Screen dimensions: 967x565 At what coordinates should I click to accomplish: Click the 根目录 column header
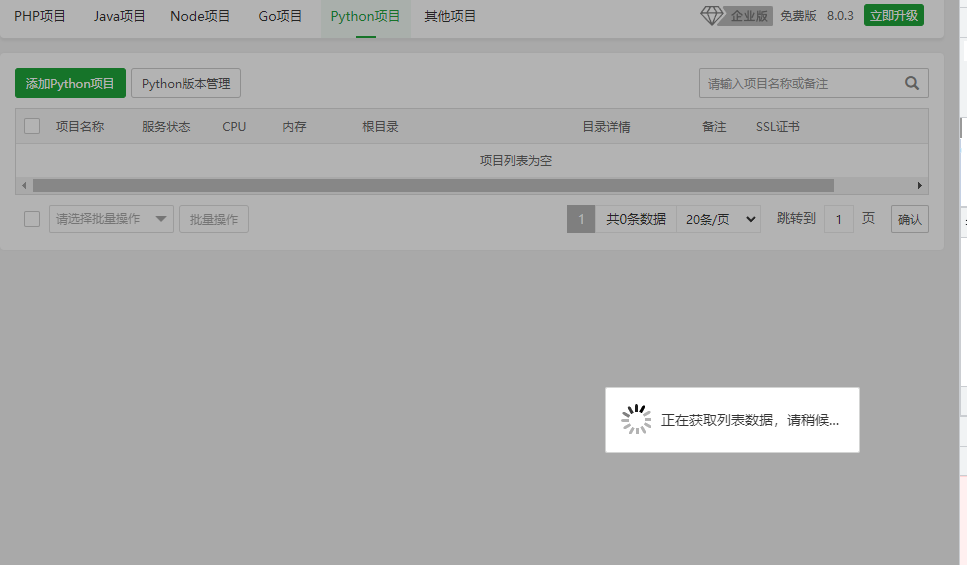380,126
